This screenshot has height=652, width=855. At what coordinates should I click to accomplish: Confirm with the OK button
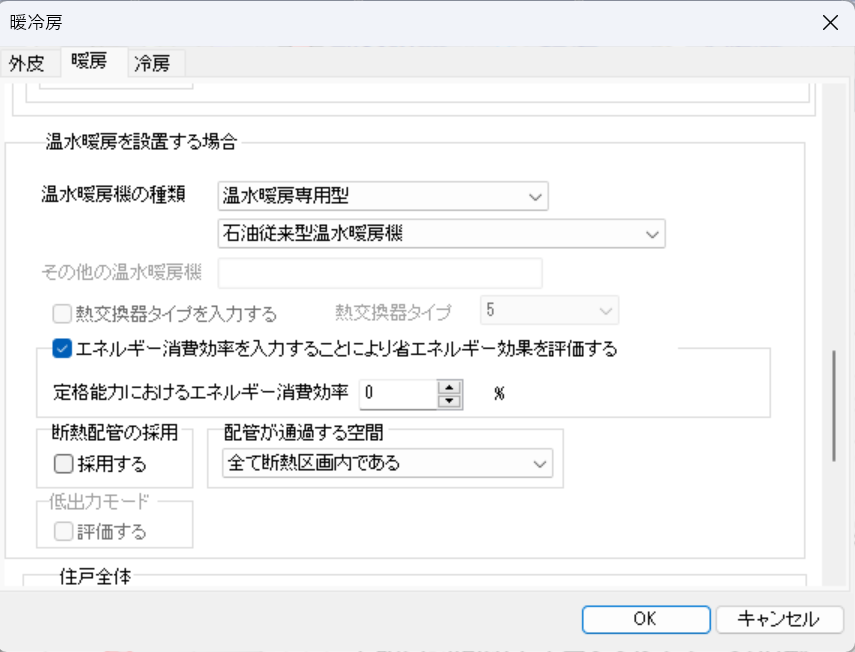646,619
